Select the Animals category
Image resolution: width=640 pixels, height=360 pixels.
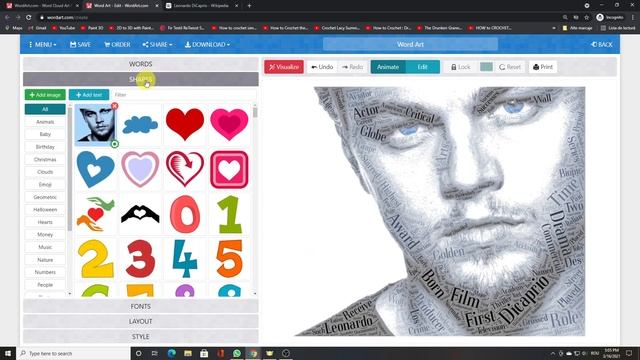coord(45,122)
